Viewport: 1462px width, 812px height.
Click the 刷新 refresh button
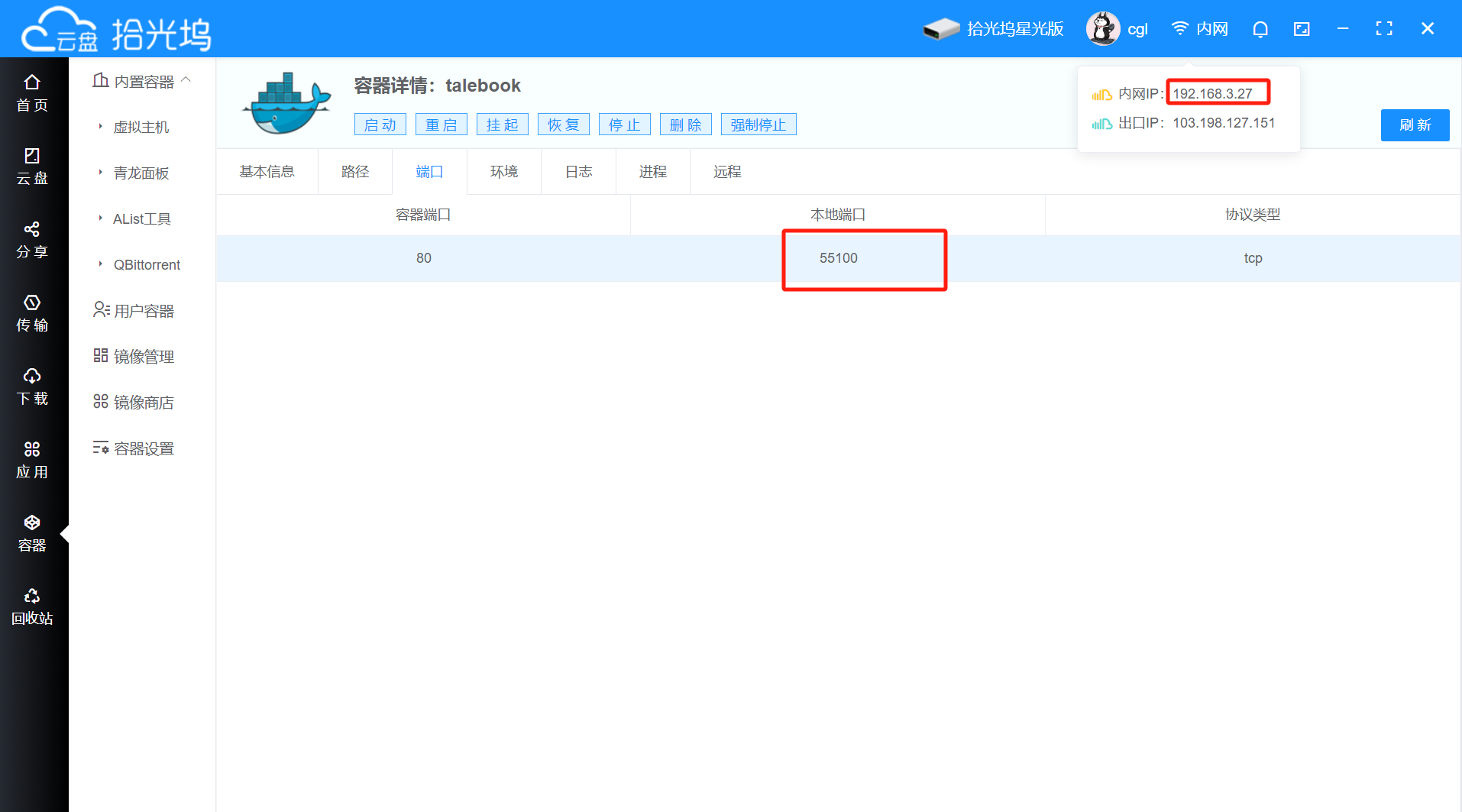click(1415, 125)
